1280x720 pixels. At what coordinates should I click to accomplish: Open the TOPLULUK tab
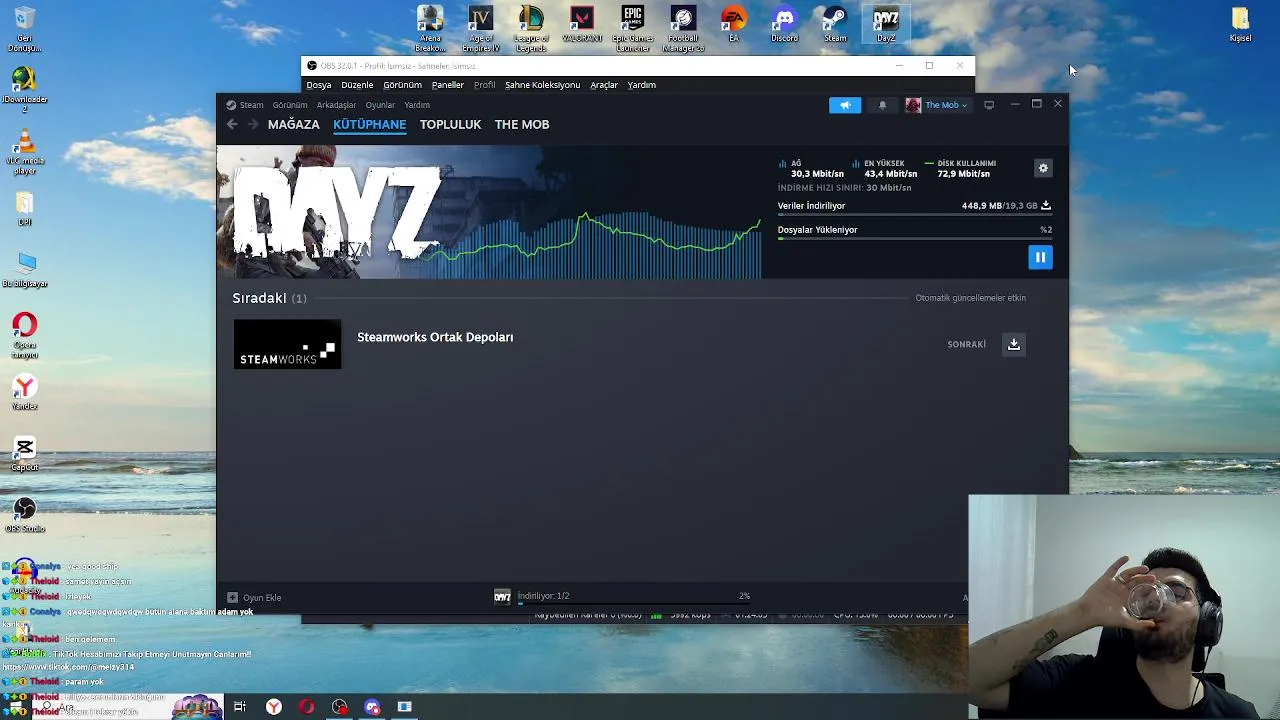click(450, 124)
